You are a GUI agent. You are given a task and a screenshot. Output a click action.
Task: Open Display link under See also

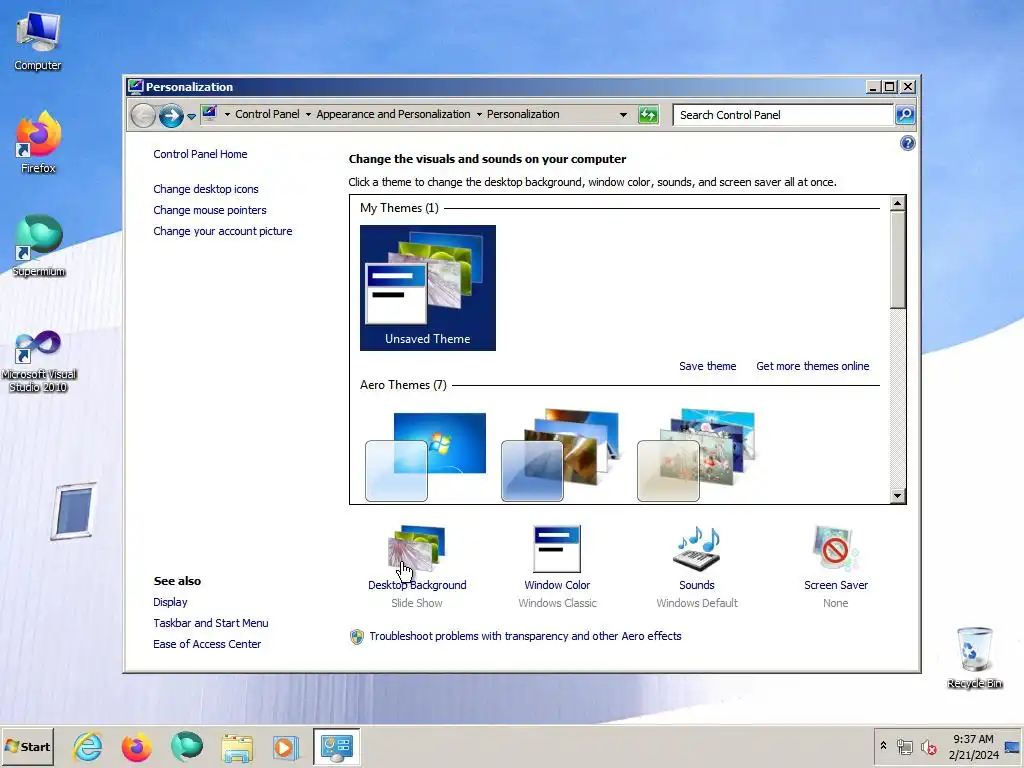pos(170,602)
